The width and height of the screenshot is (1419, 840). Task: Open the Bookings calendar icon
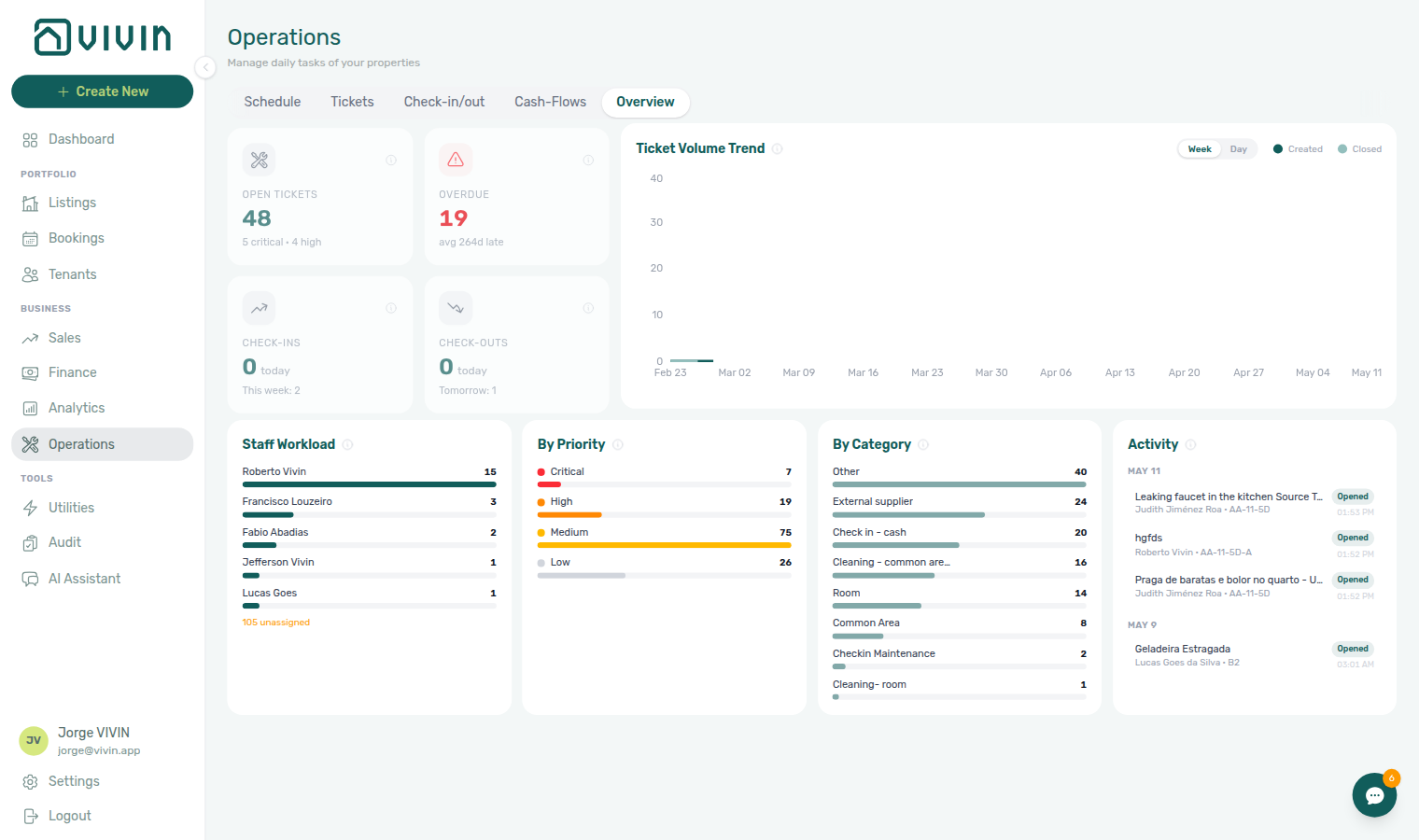coord(30,239)
